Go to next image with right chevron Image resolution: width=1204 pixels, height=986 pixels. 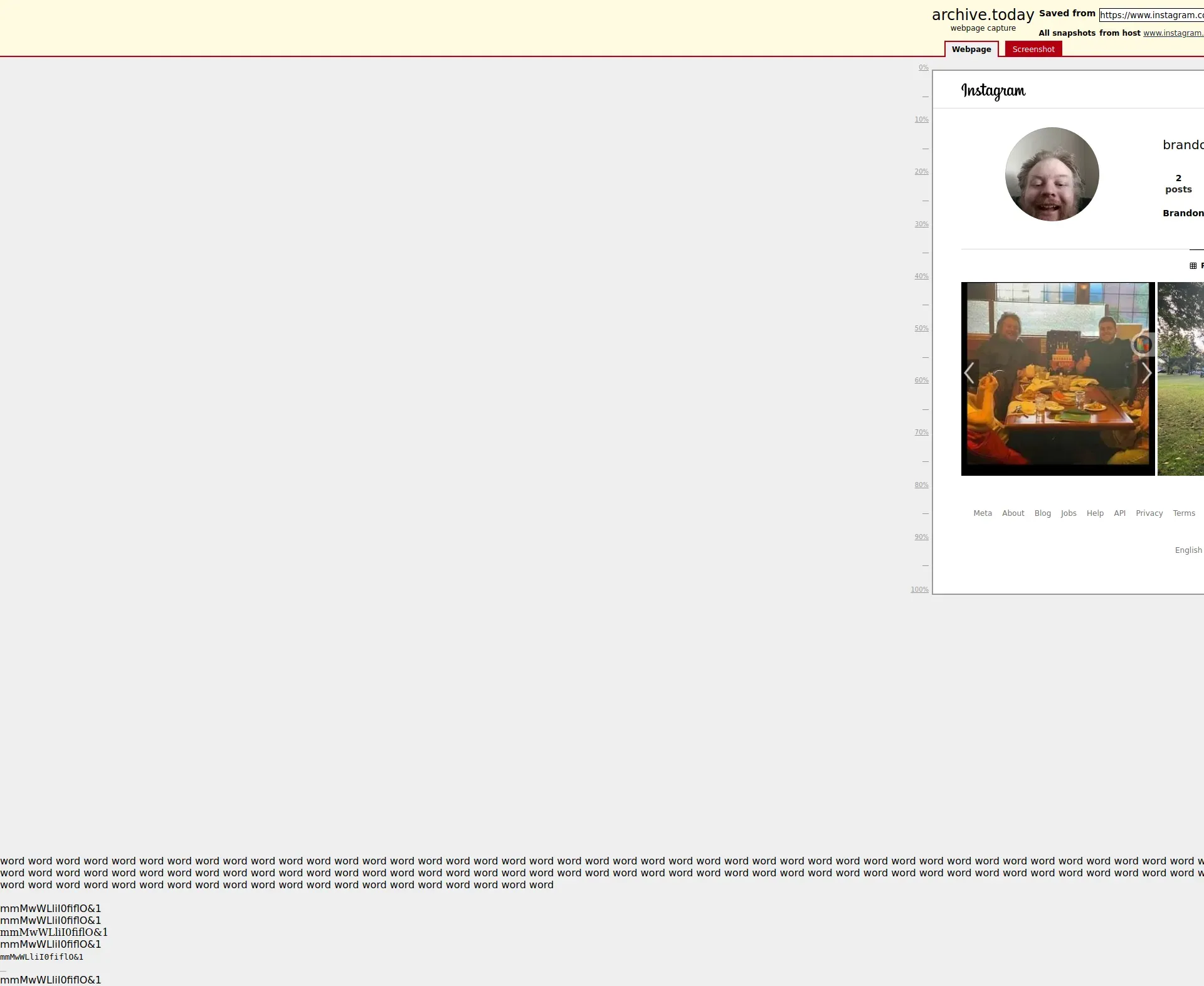click(x=1146, y=373)
